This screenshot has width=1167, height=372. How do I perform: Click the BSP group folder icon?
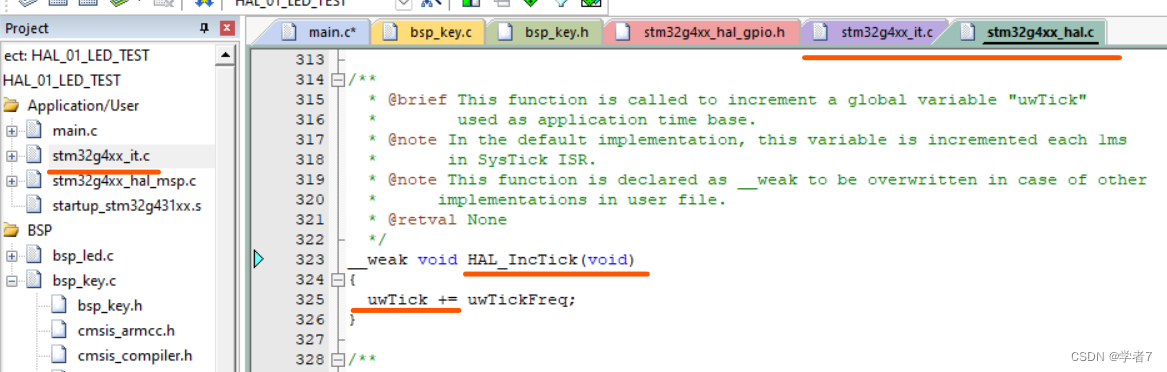12,230
